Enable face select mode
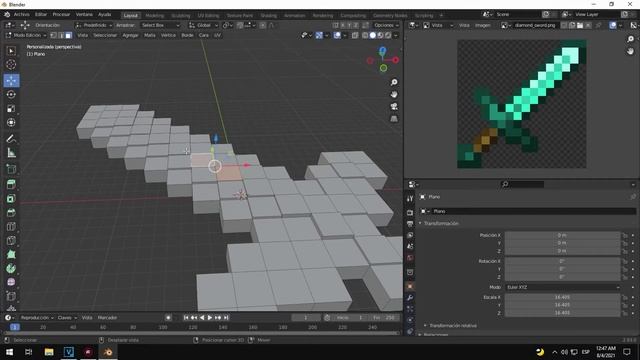This screenshot has width=640, height=360. 69,36
